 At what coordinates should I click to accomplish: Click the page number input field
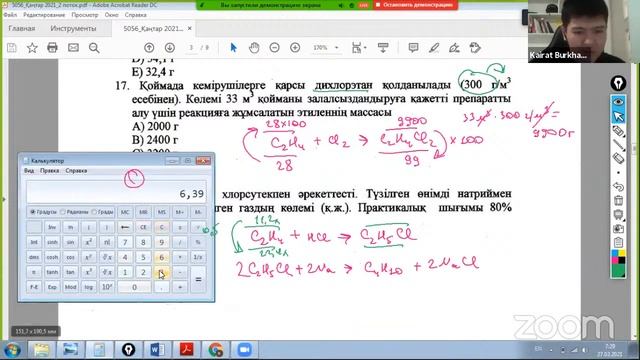pos(191,48)
